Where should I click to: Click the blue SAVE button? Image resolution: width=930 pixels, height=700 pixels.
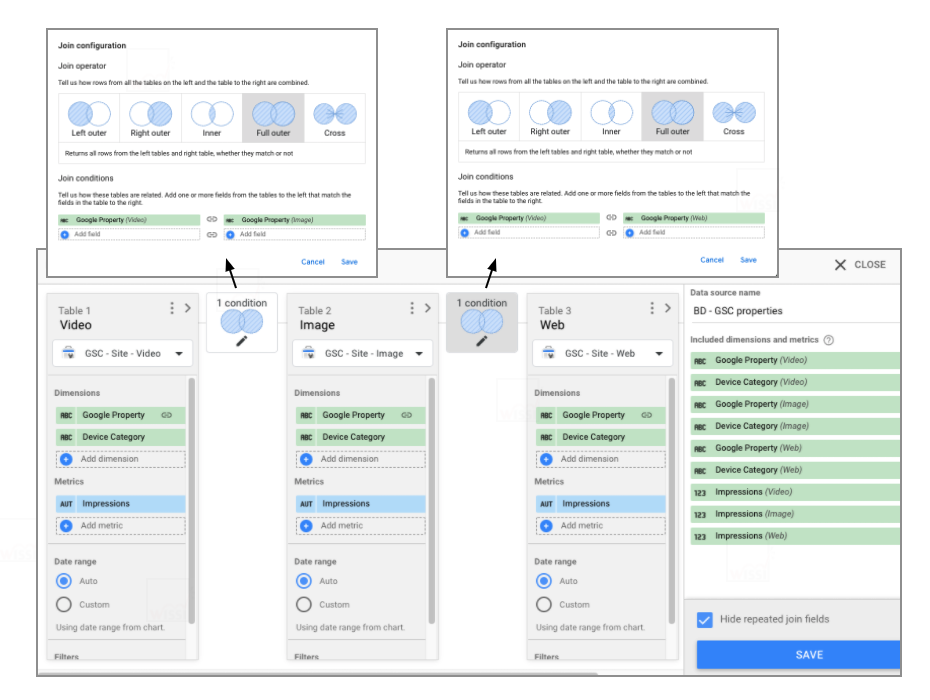[798, 655]
